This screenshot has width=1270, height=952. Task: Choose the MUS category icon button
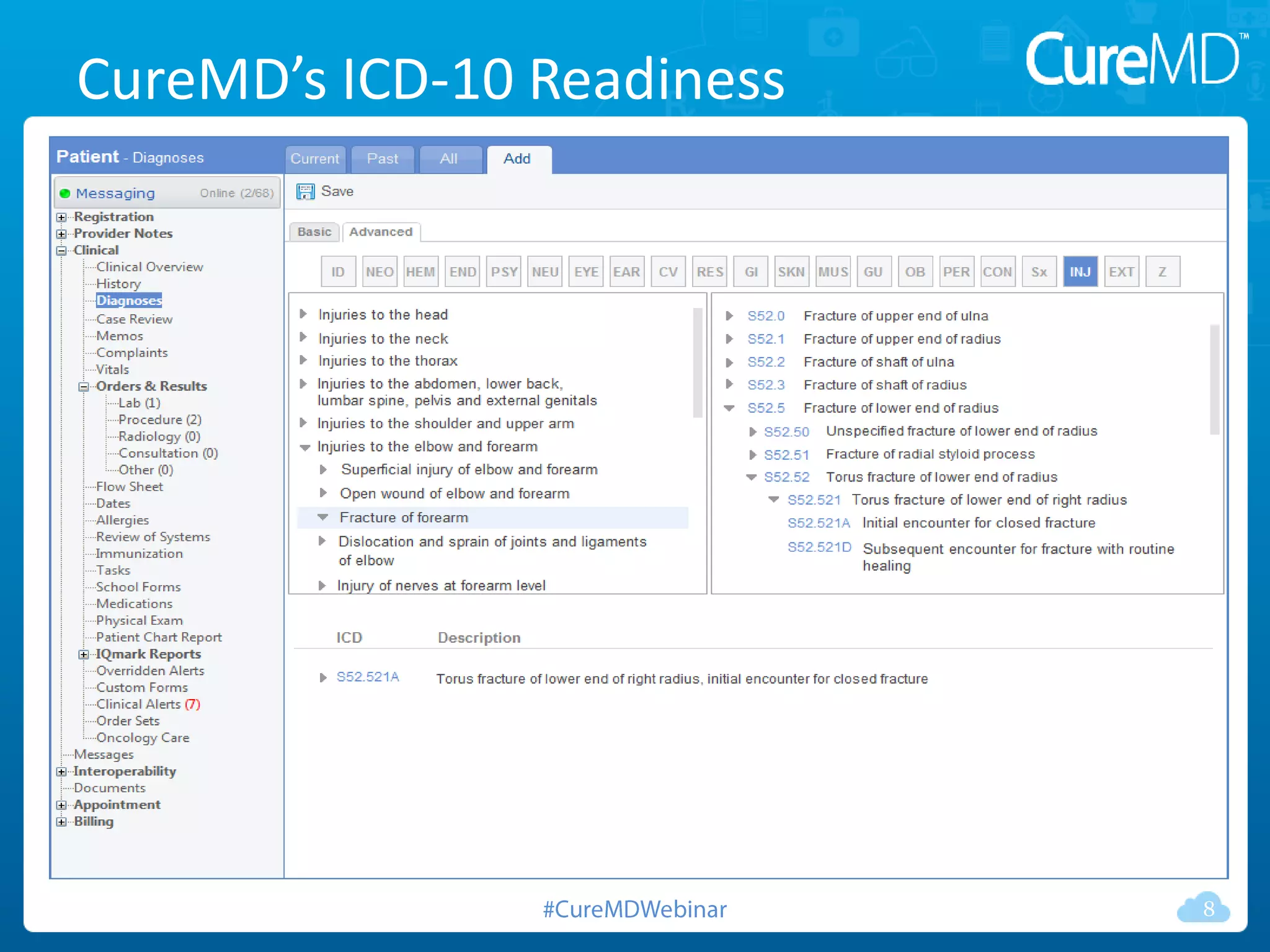click(832, 271)
